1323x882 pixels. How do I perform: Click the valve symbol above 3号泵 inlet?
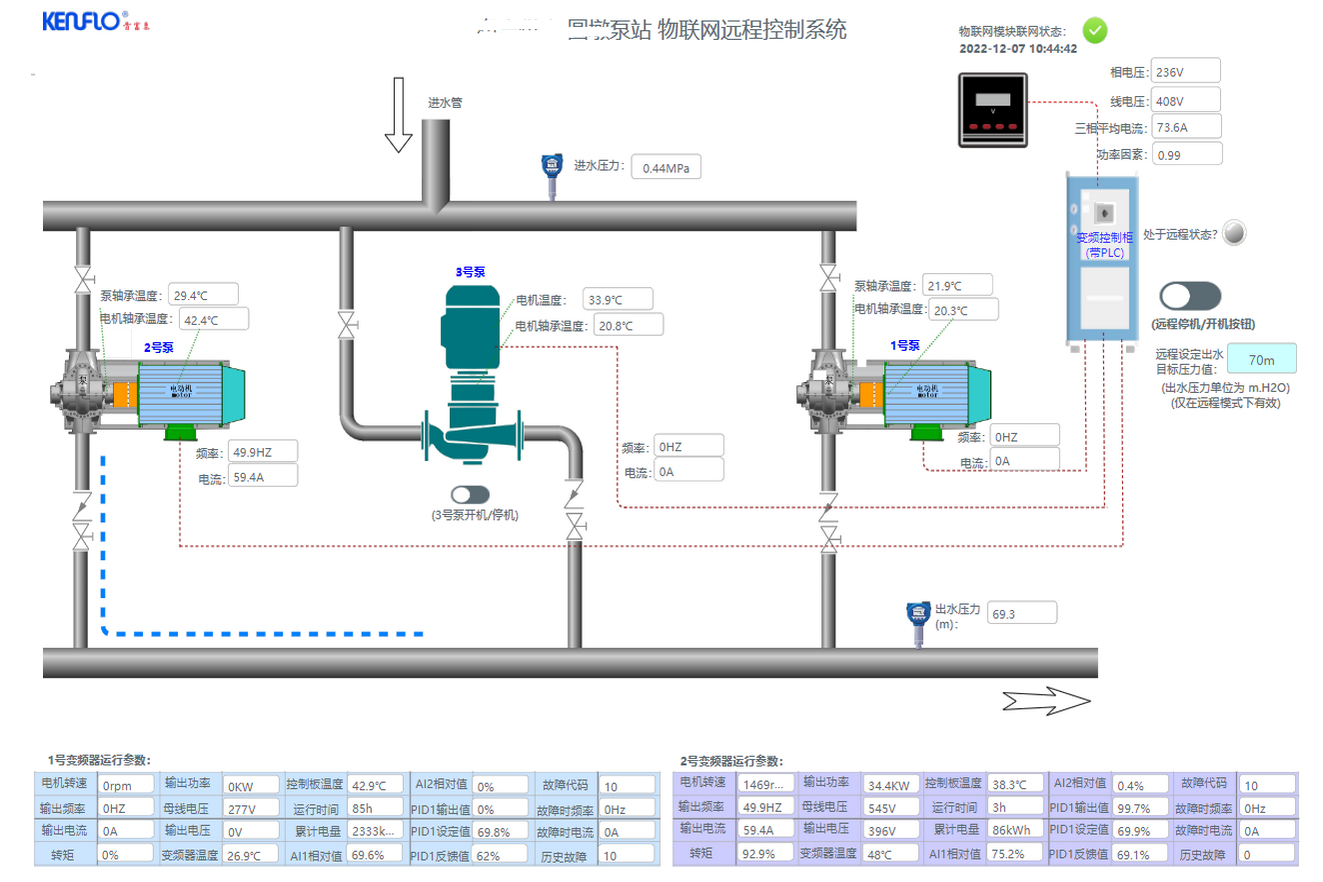[x=347, y=324]
